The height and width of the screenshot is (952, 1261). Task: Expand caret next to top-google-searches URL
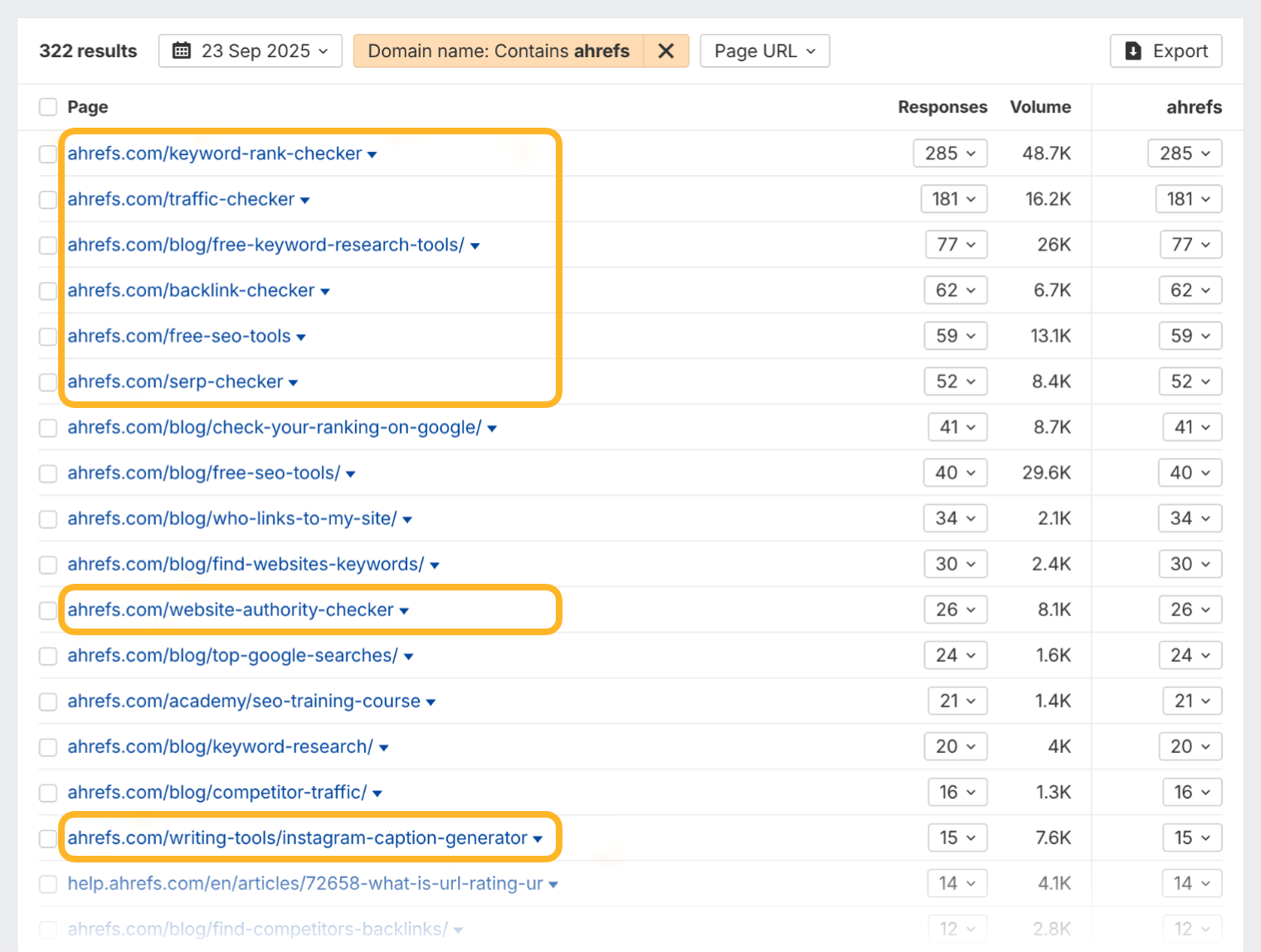408,657
